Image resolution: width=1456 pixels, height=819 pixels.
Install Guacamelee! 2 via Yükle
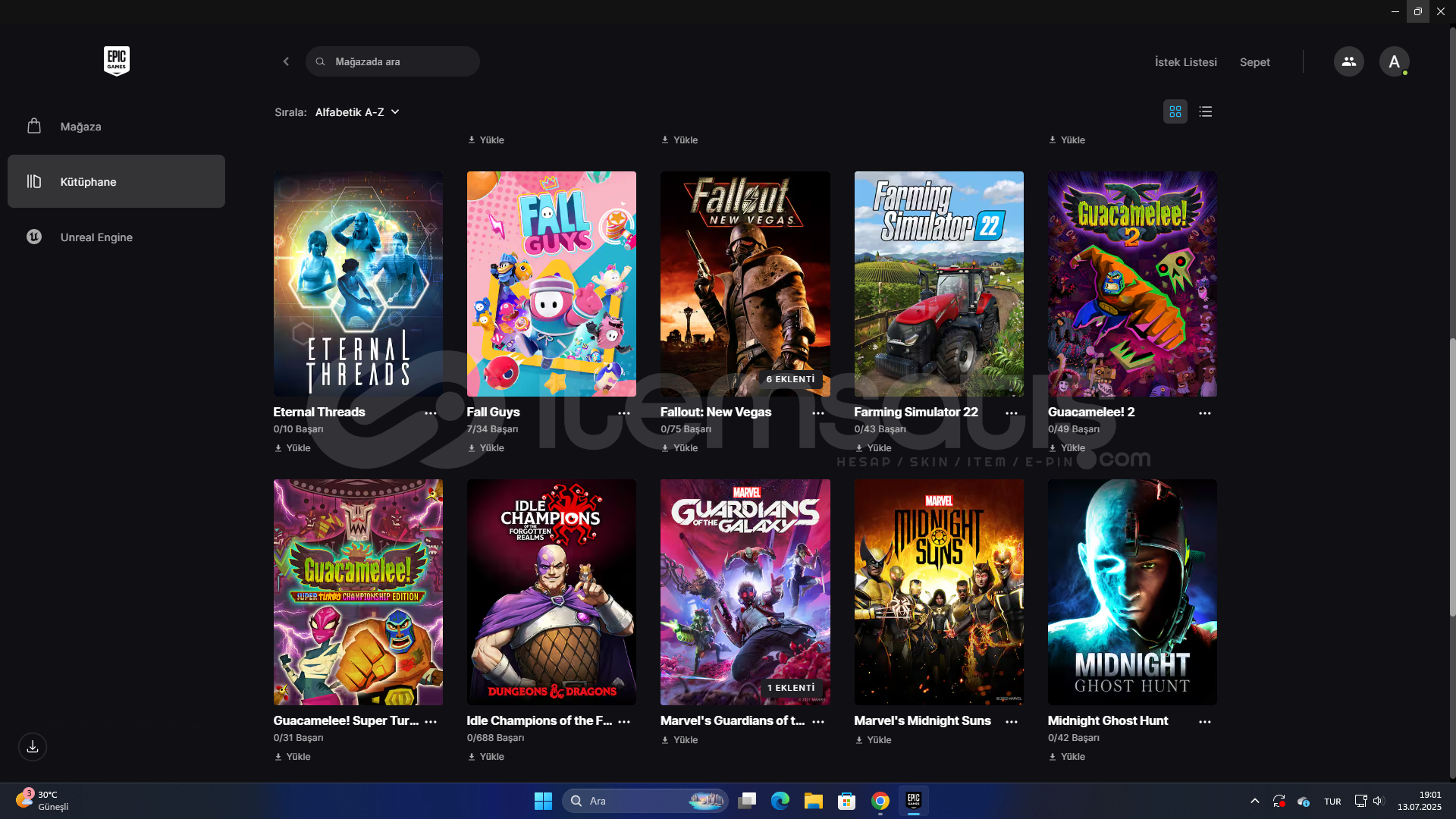click(1067, 448)
